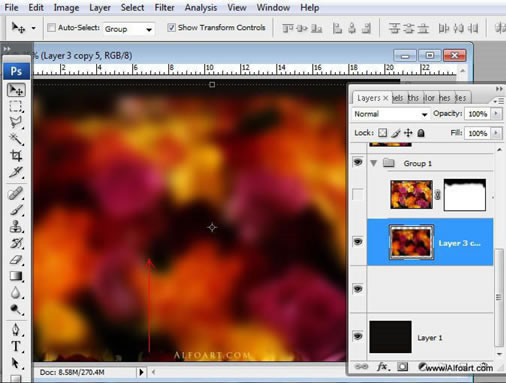
Task: Select the Magic Wand tool
Action: 15,139
